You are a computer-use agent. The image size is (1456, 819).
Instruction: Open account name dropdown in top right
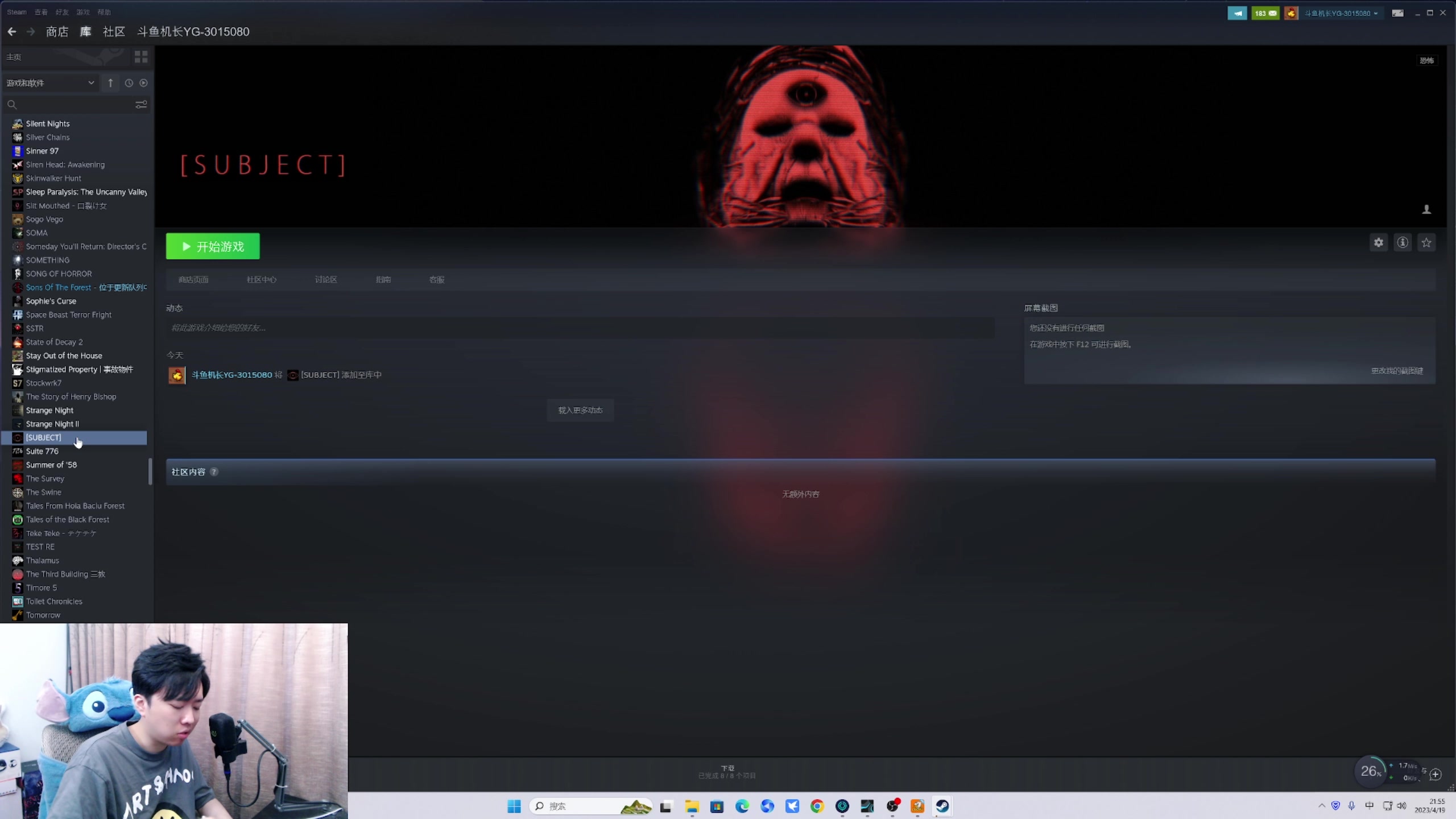pyautogui.click(x=1341, y=13)
